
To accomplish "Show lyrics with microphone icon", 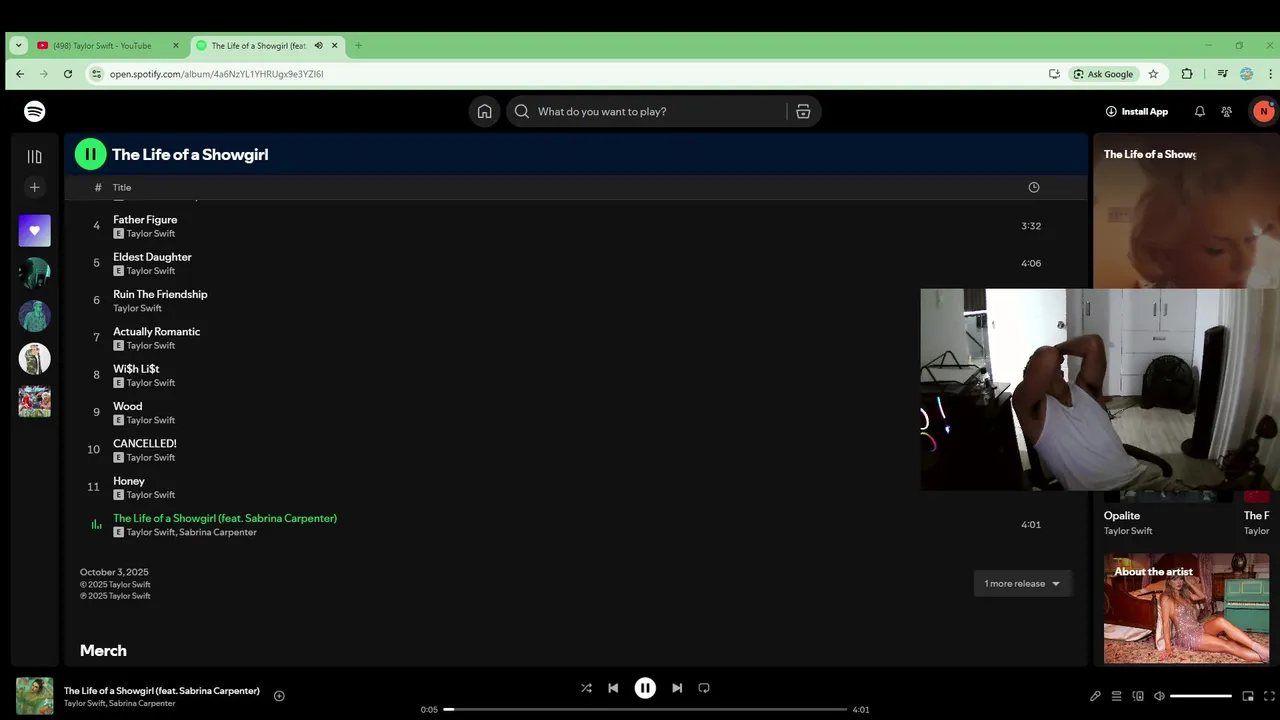I will [1095, 696].
